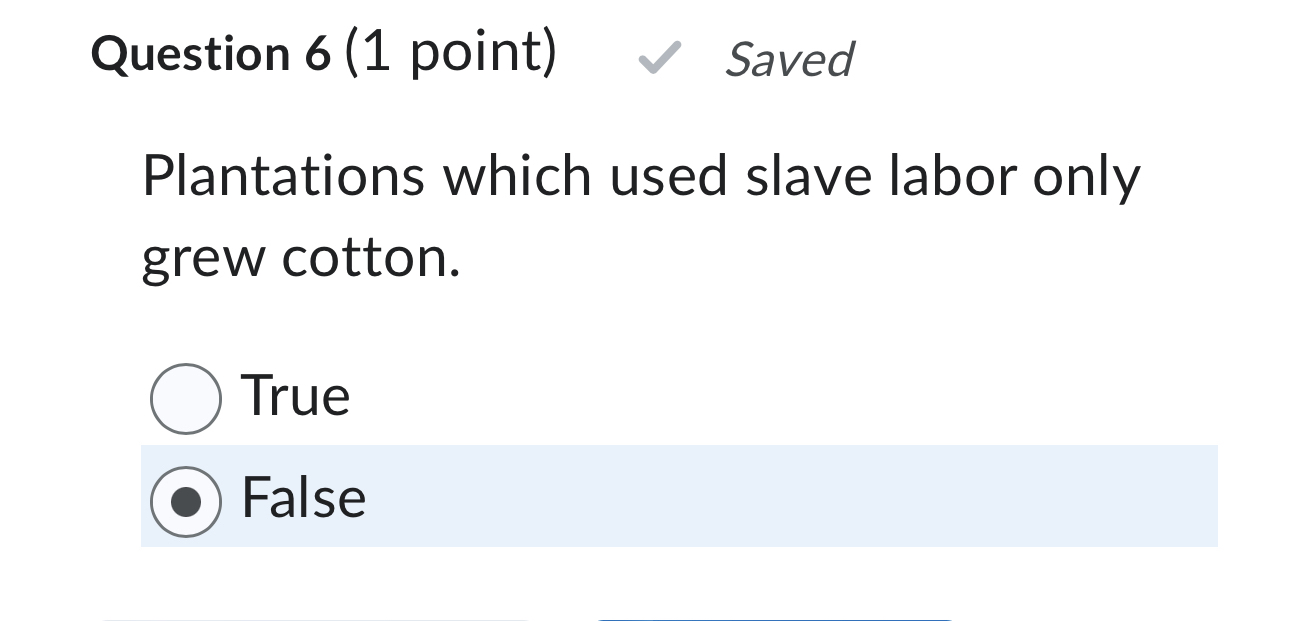
Task: Click the italic Saved text
Action: point(789,60)
